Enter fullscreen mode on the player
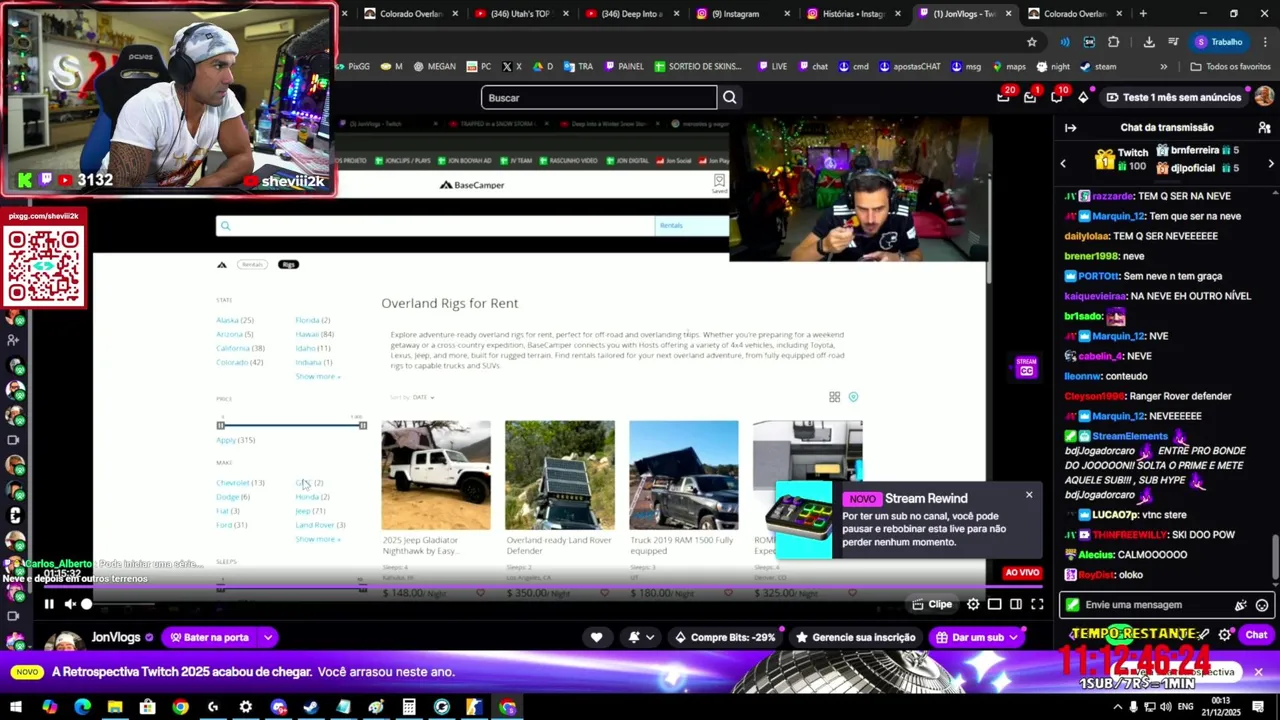 coord(1037,604)
